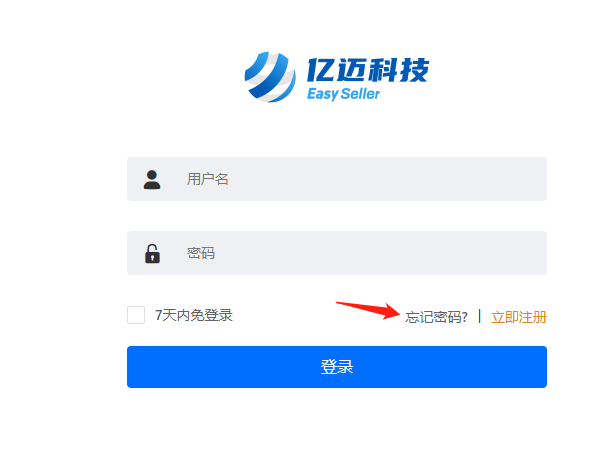Click the Easy Seller logo subtitle
The width and height of the screenshot is (601, 467).
tap(343, 94)
